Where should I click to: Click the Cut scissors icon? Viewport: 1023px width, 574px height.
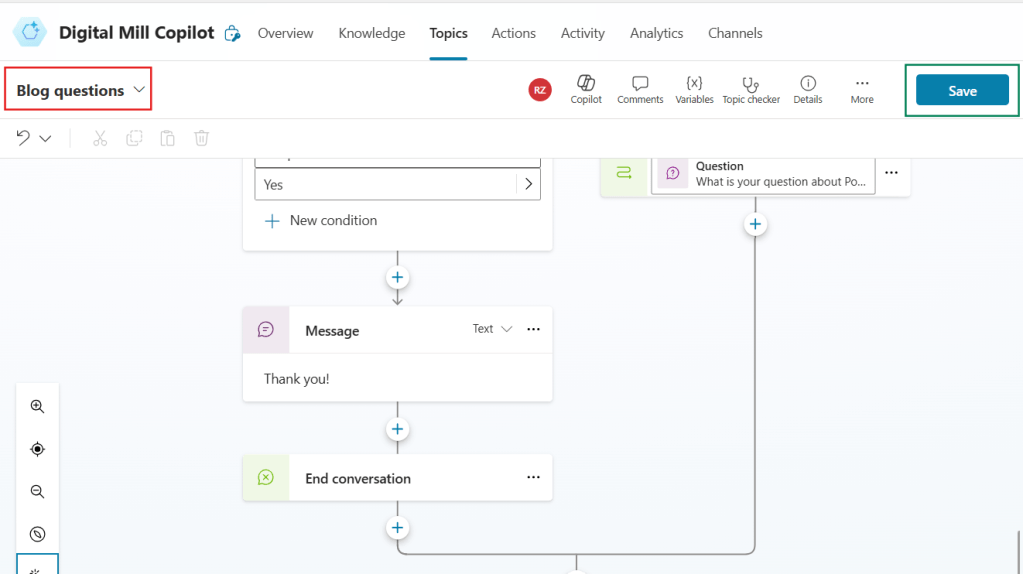100,138
